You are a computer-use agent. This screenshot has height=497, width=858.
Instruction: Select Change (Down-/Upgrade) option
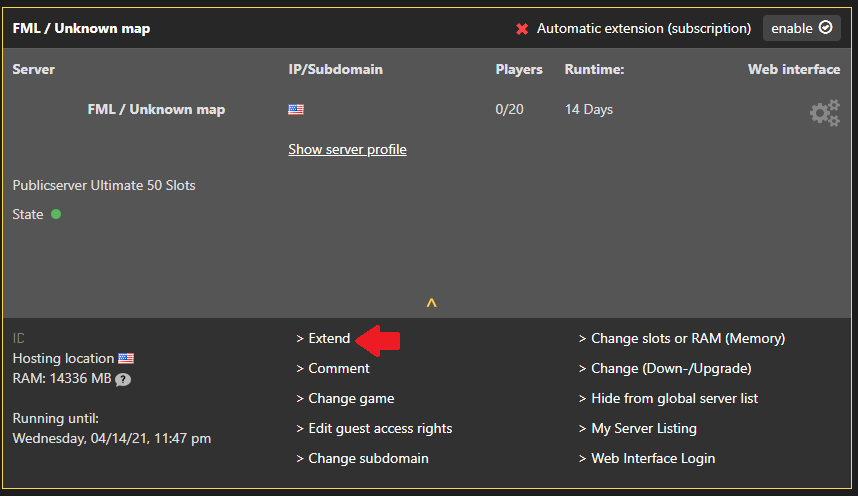pos(670,368)
